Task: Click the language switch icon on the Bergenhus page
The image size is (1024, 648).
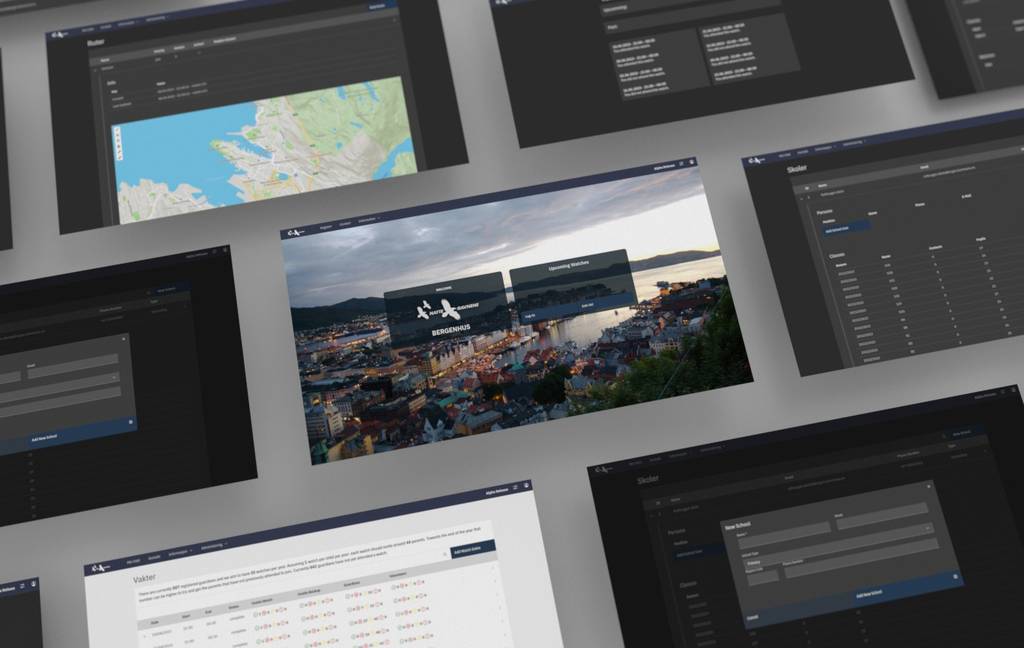Action: point(681,163)
